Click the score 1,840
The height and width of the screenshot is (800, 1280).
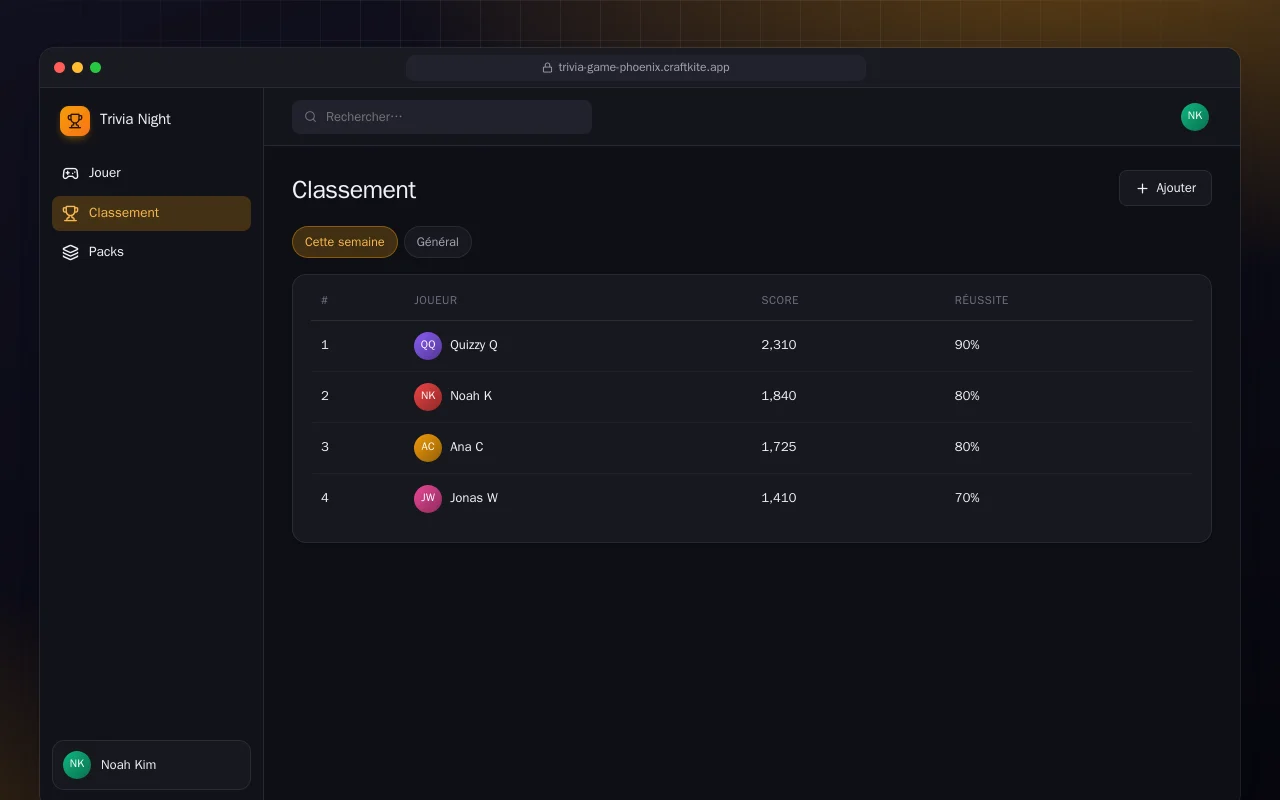(779, 396)
